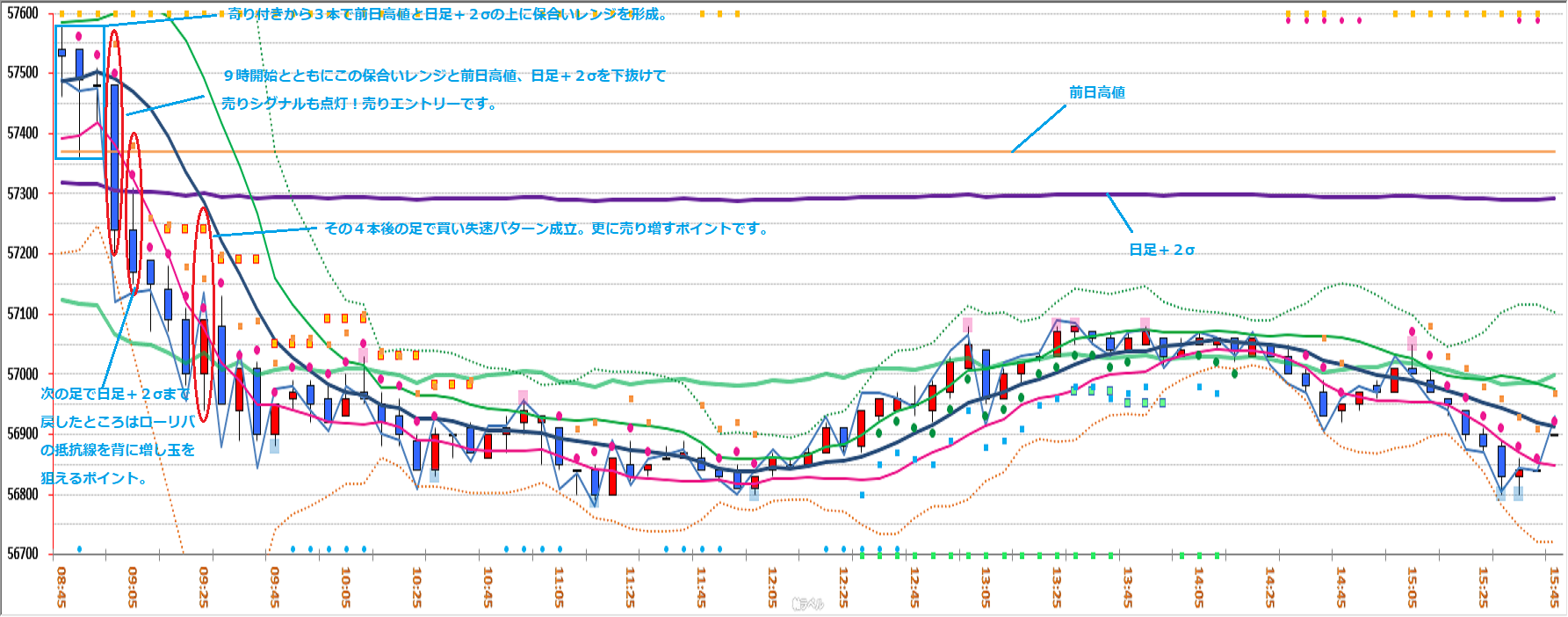The width and height of the screenshot is (1568, 617).
Task: Select the 08:45 time axis label
Action: point(61,586)
